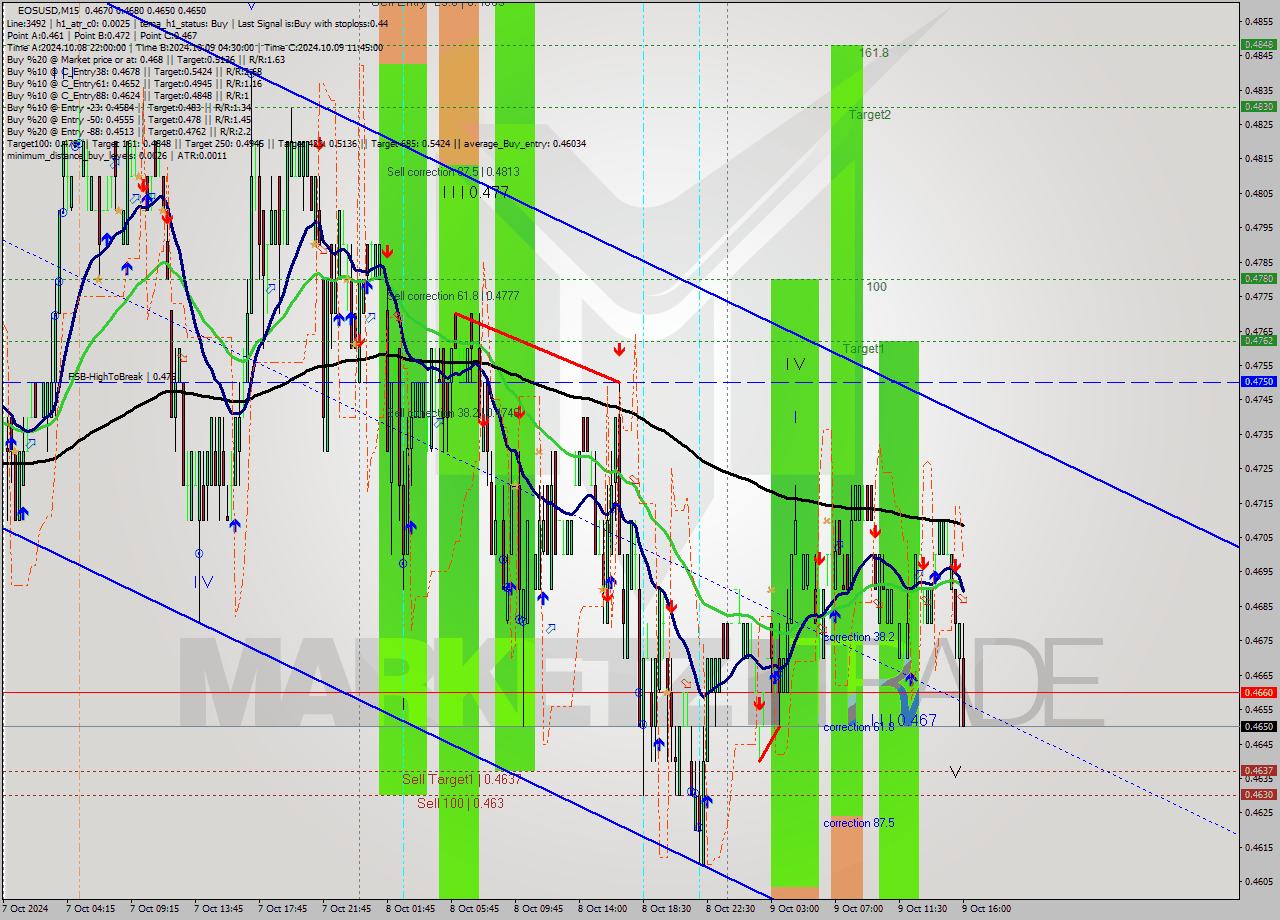
Task: Click the '7 Oct 21:45' time axis label
Action: [346, 909]
